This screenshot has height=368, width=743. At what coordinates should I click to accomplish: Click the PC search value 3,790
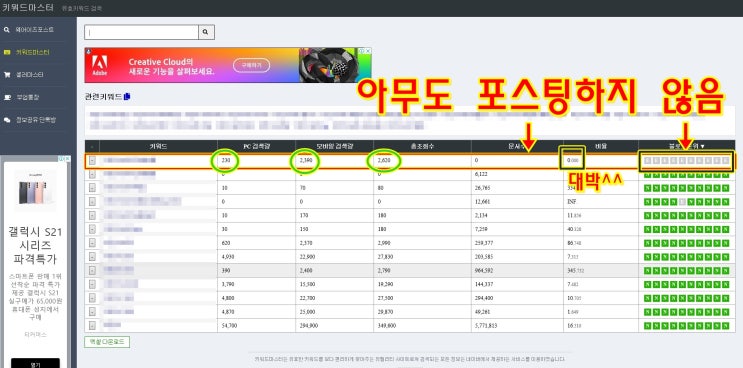(227, 284)
